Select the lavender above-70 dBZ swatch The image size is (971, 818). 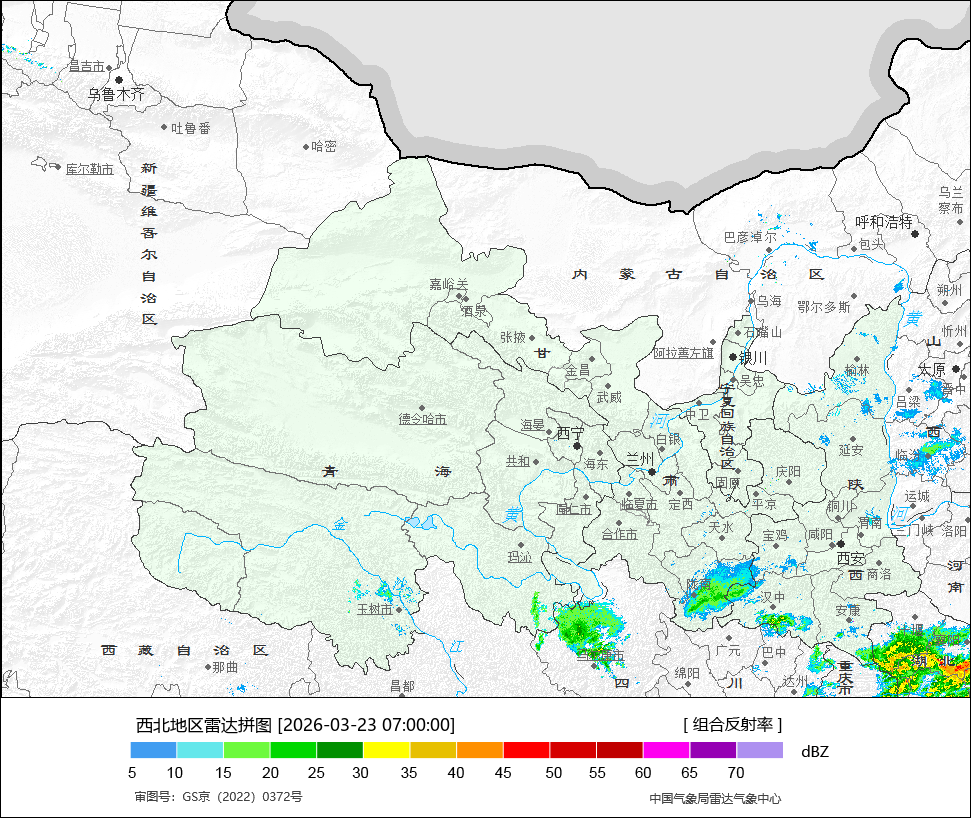[x=760, y=751]
